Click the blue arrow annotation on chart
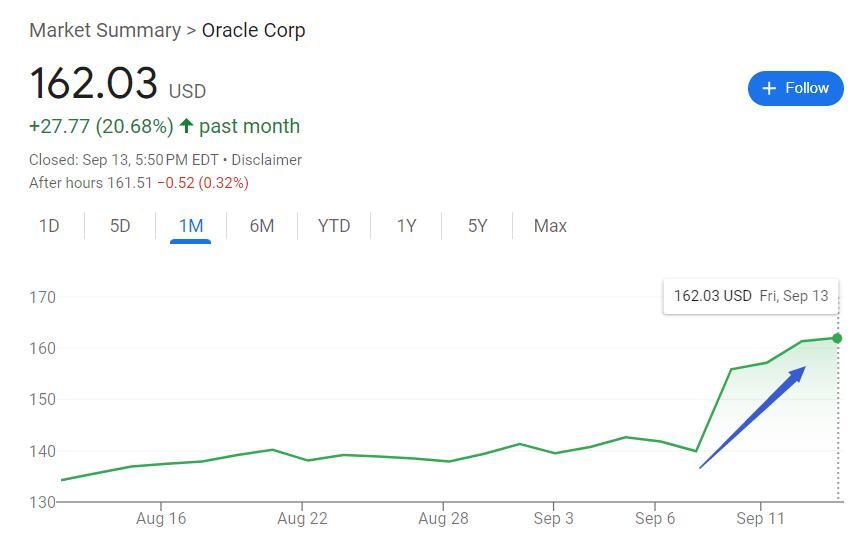This screenshot has width=856, height=541. click(752, 417)
